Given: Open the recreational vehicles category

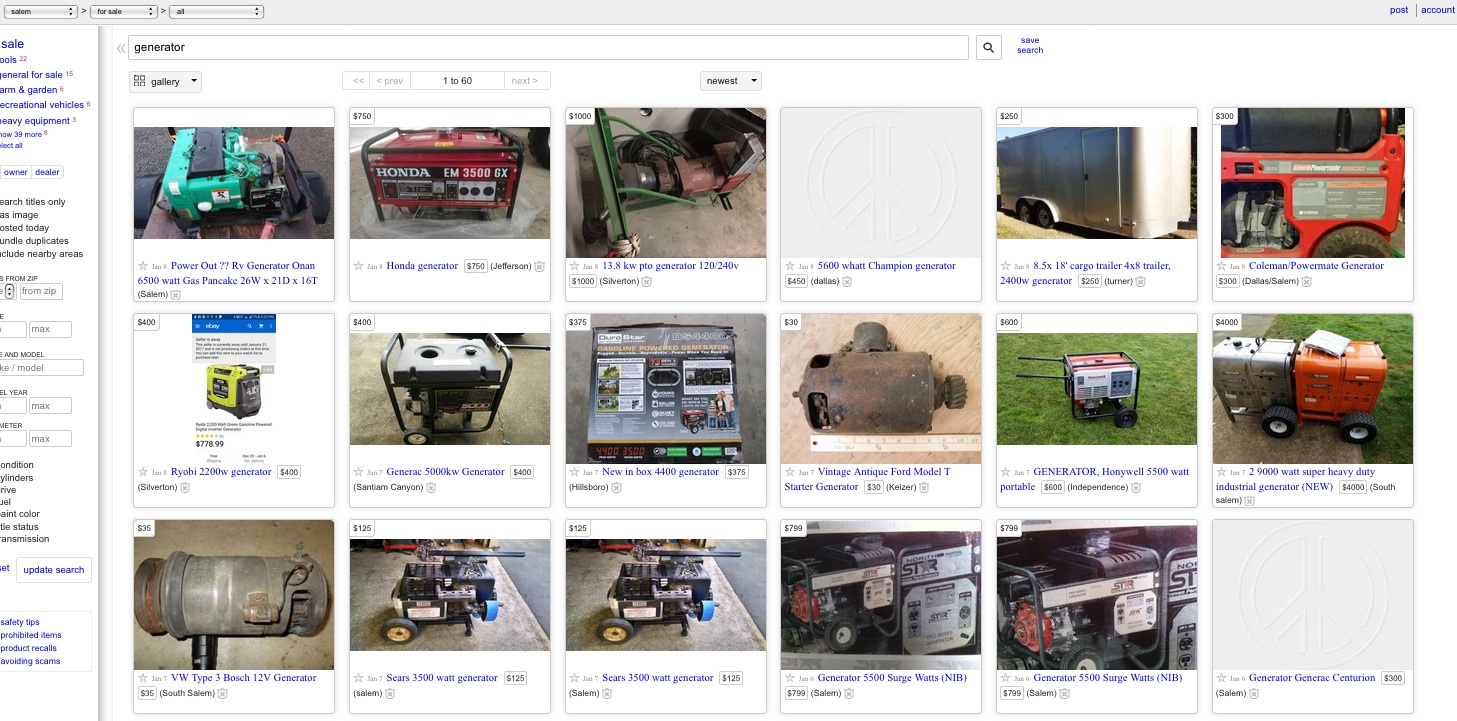Looking at the screenshot, I should point(41,105).
